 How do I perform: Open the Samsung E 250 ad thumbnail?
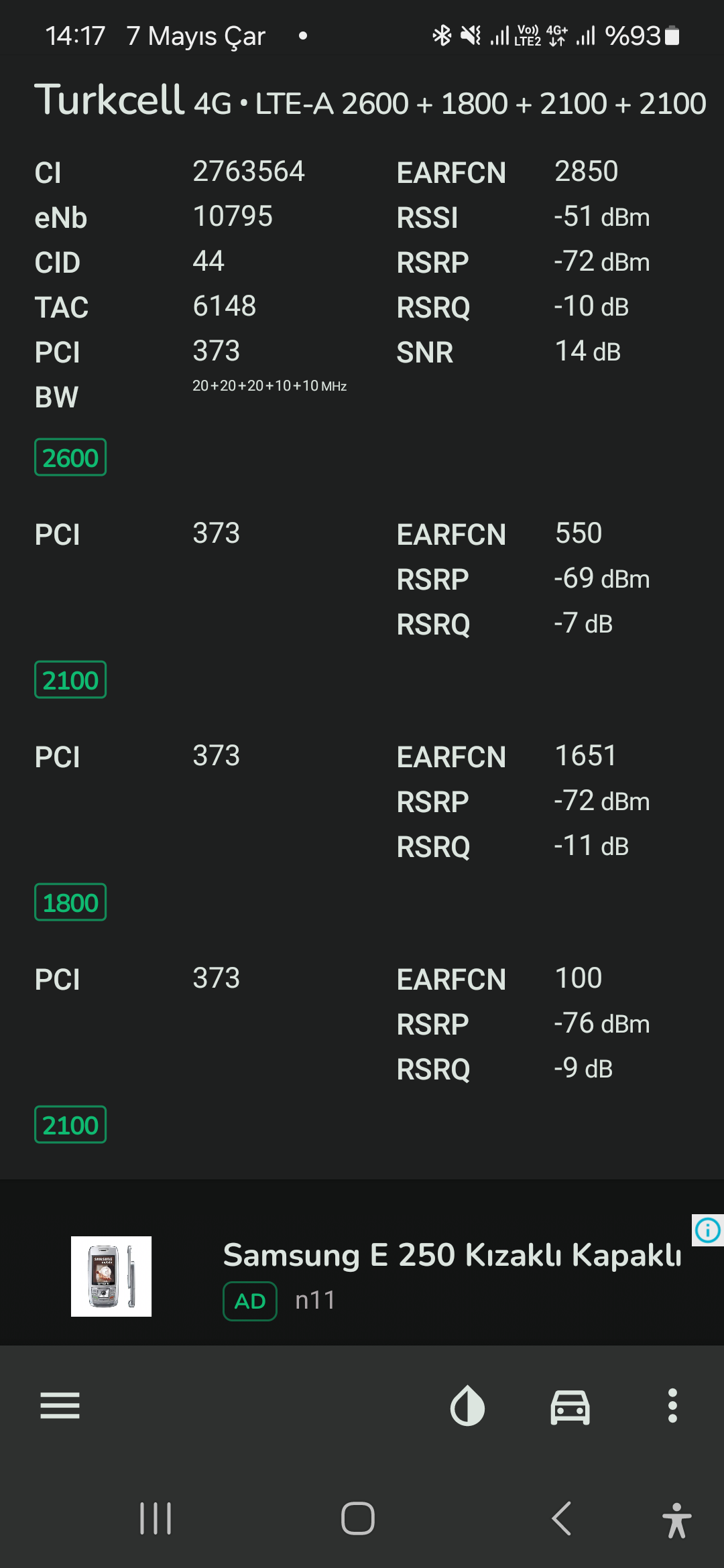tap(111, 1276)
